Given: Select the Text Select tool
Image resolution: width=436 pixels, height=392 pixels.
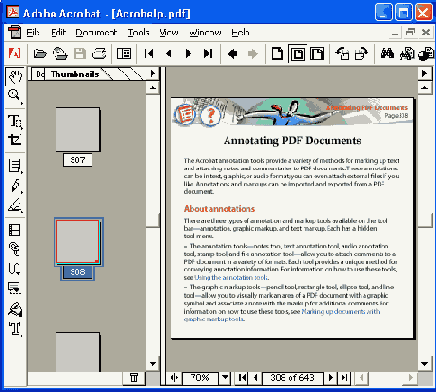Looking at the screenshot, I should point(15,121).
